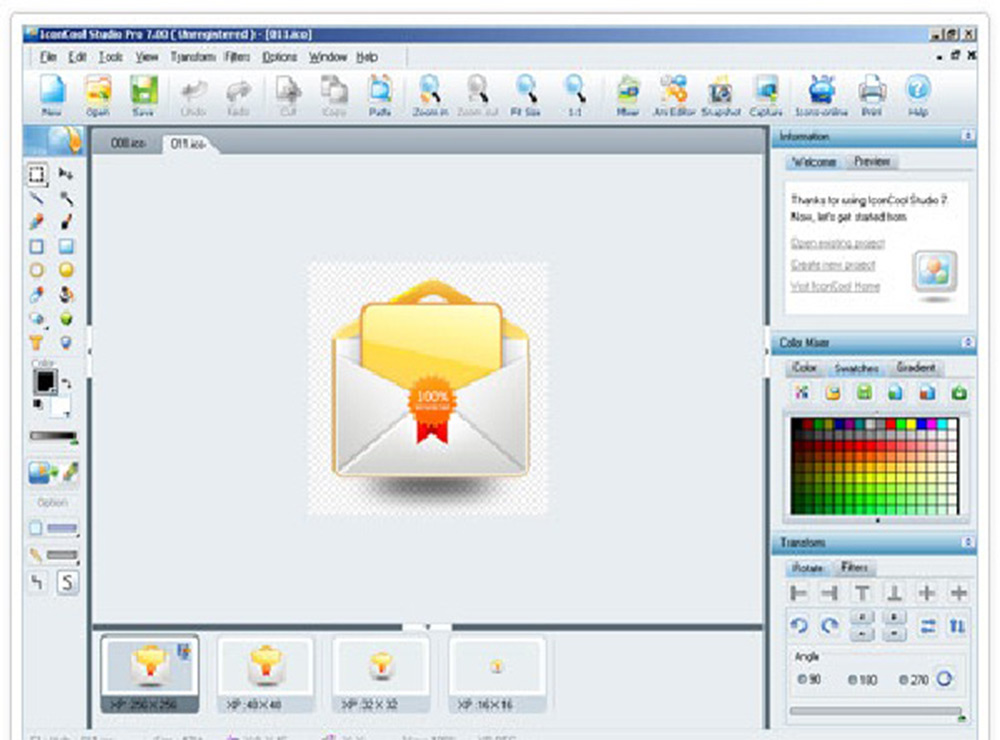
Task: Select the XP 32x32 icon thumbnail
Action: click(381, 675)
